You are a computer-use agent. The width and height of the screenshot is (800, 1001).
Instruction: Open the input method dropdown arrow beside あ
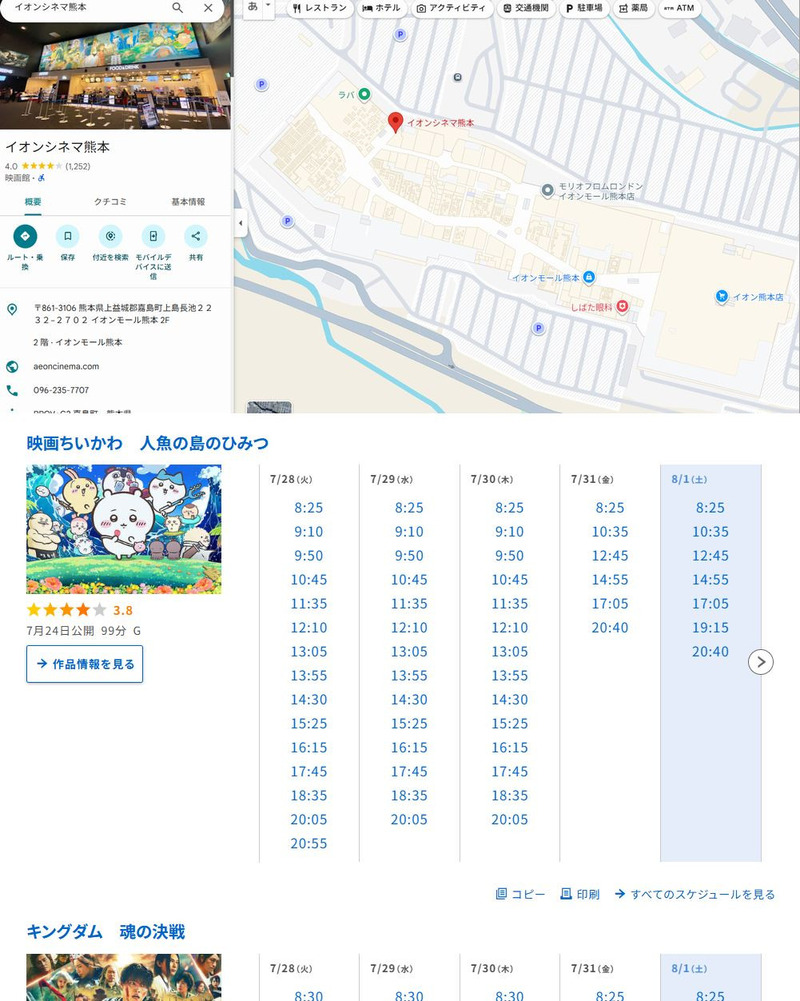[268, 6]
